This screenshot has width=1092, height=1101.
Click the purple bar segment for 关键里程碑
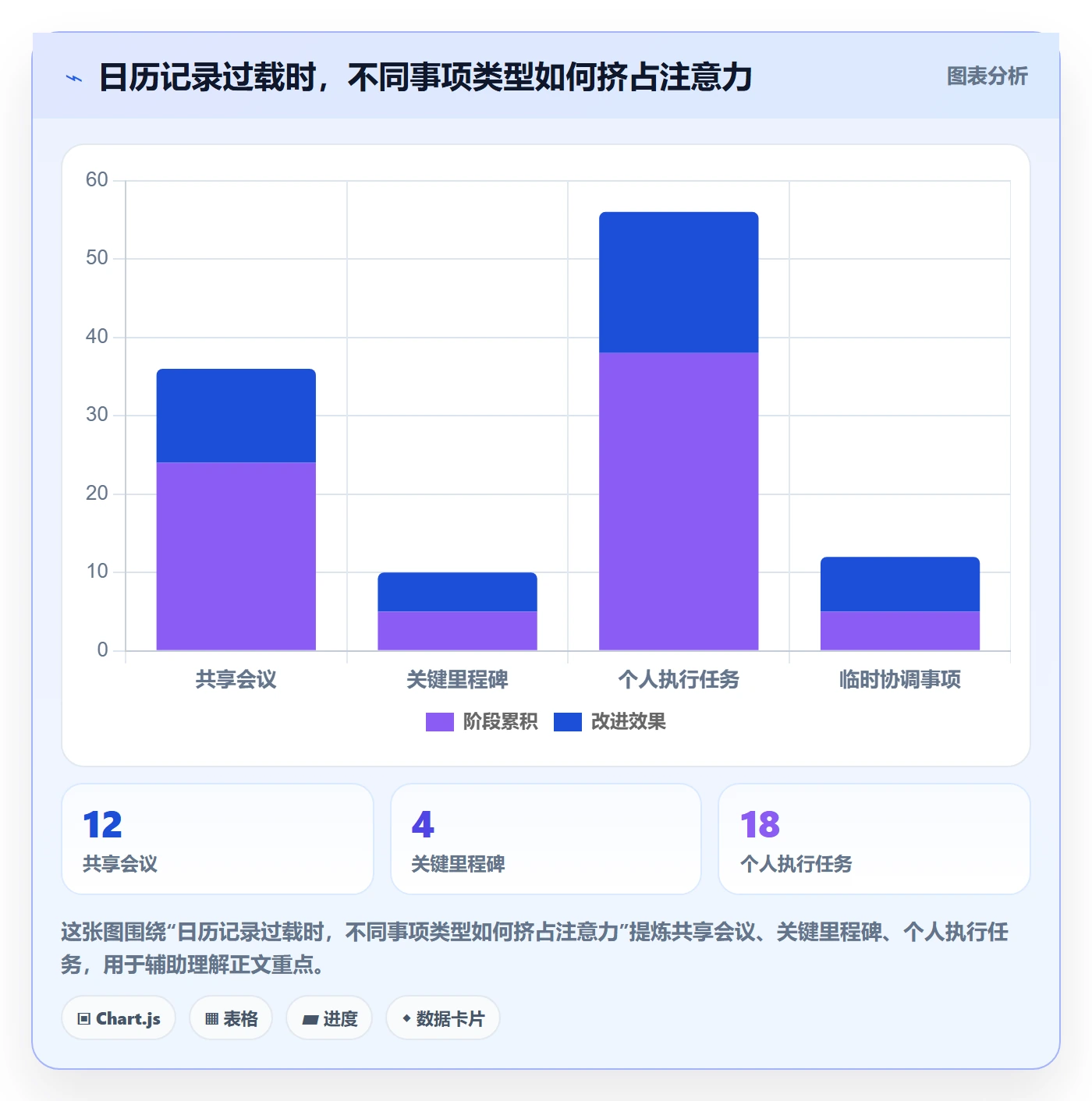(458, 631)
